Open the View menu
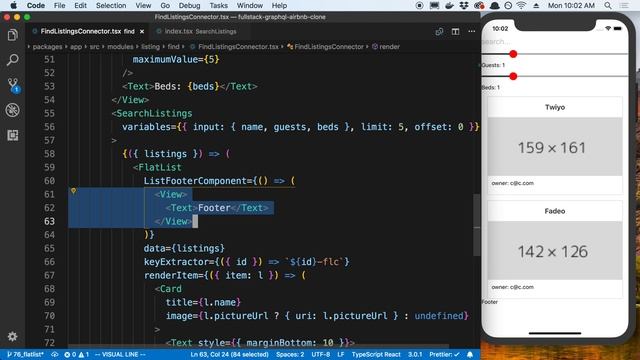Viewport: 640px width, 360px height. pyautogui.click(x=143, y=5)
